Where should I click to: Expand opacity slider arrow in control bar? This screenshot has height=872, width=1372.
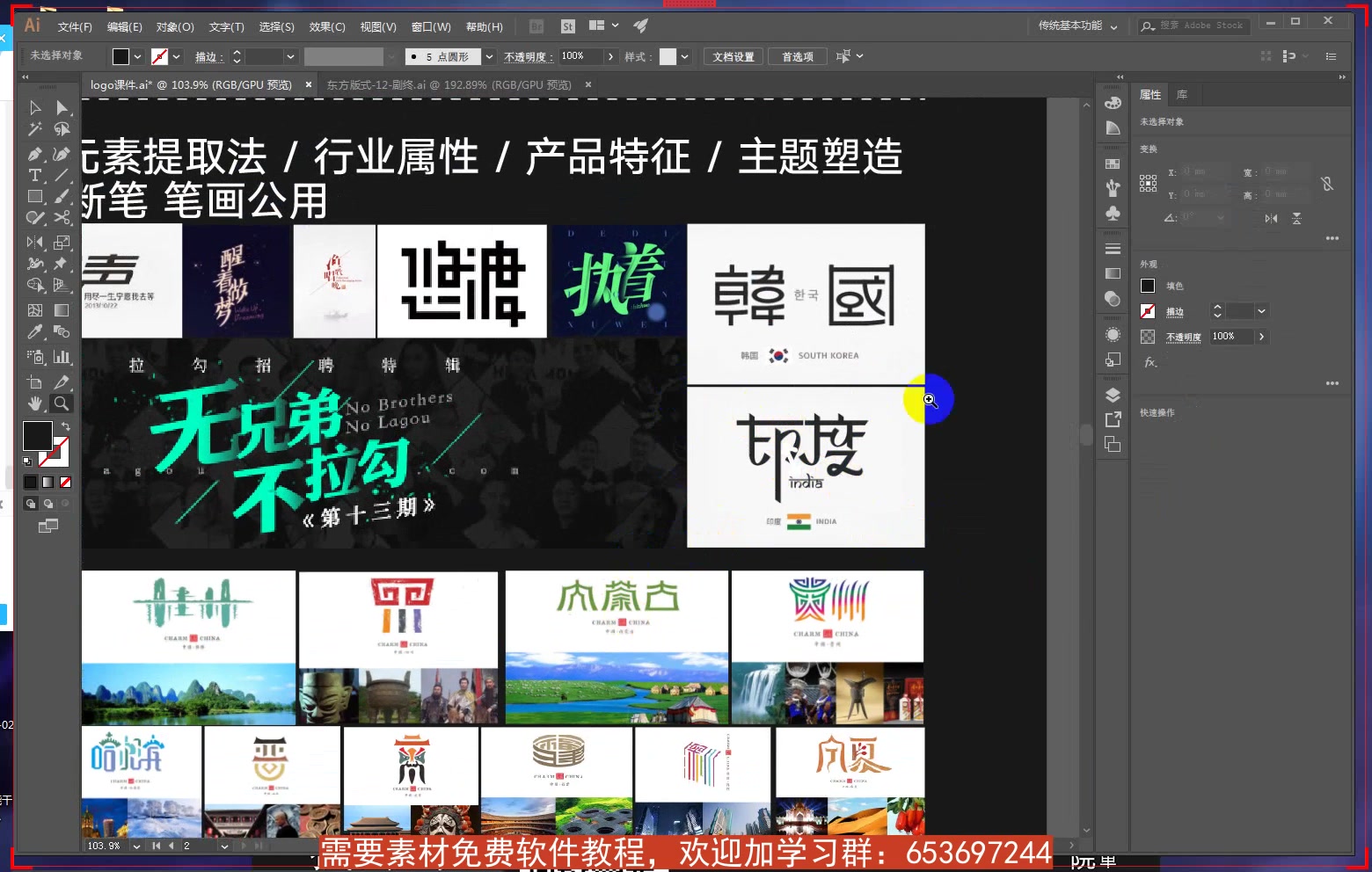(x=610, y=56)
